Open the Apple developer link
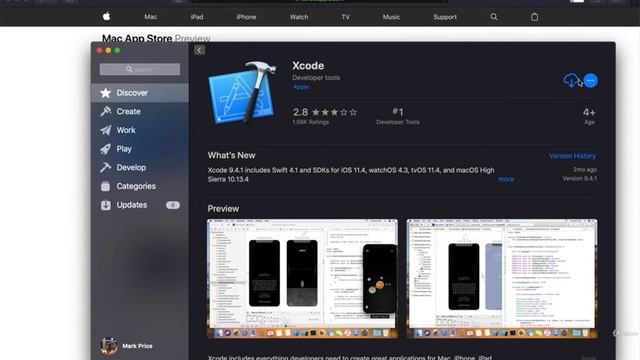The width and height of the screenshot is (640, 360). coord(301,87)
